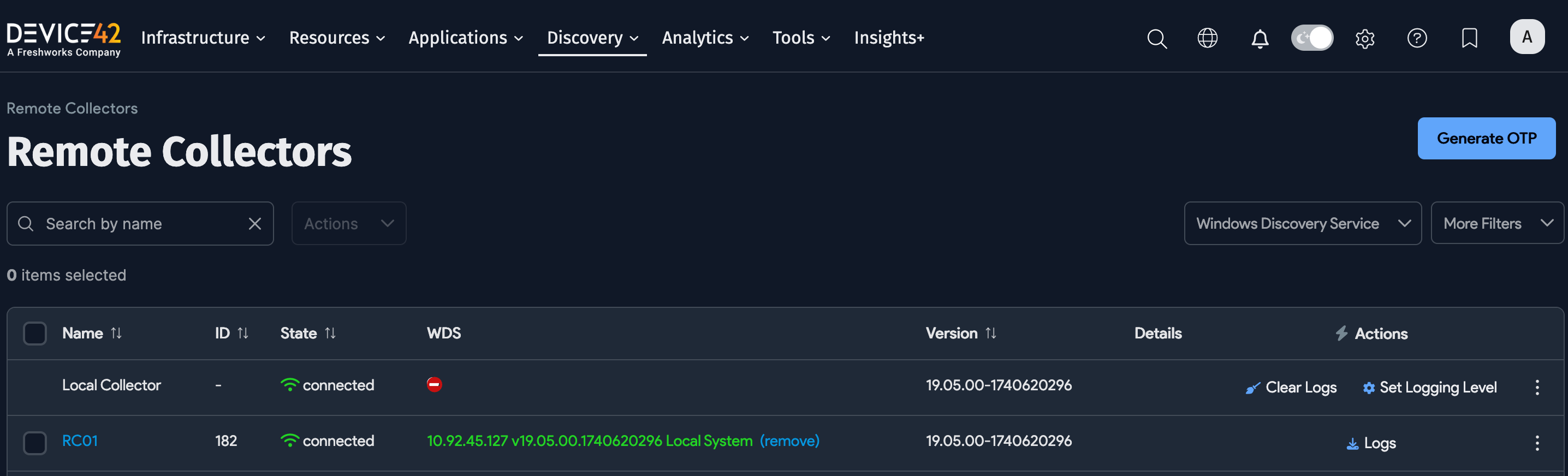Open the bookmarks icon
Viewport: 1568px width, 476px height.
(x=1469, y=38)
